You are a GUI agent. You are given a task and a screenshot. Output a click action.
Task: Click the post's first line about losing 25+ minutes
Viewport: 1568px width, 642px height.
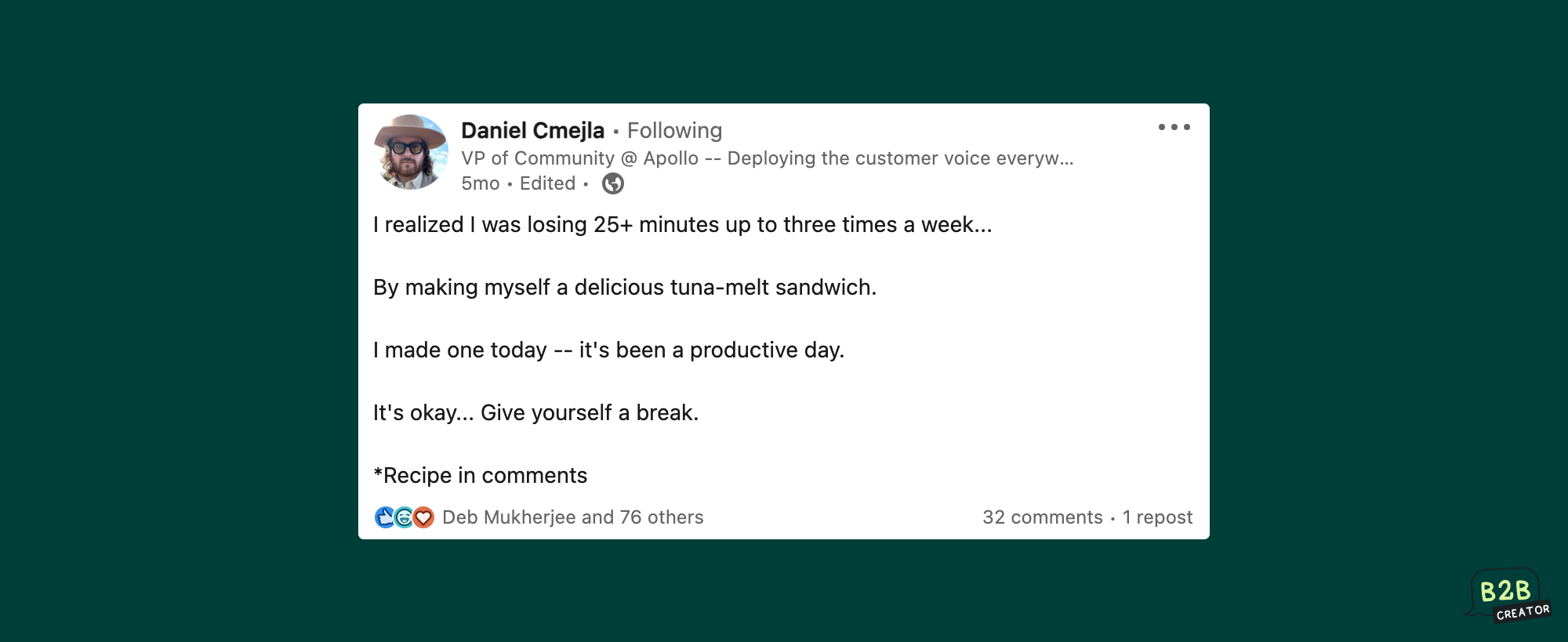tap(682, 225)
